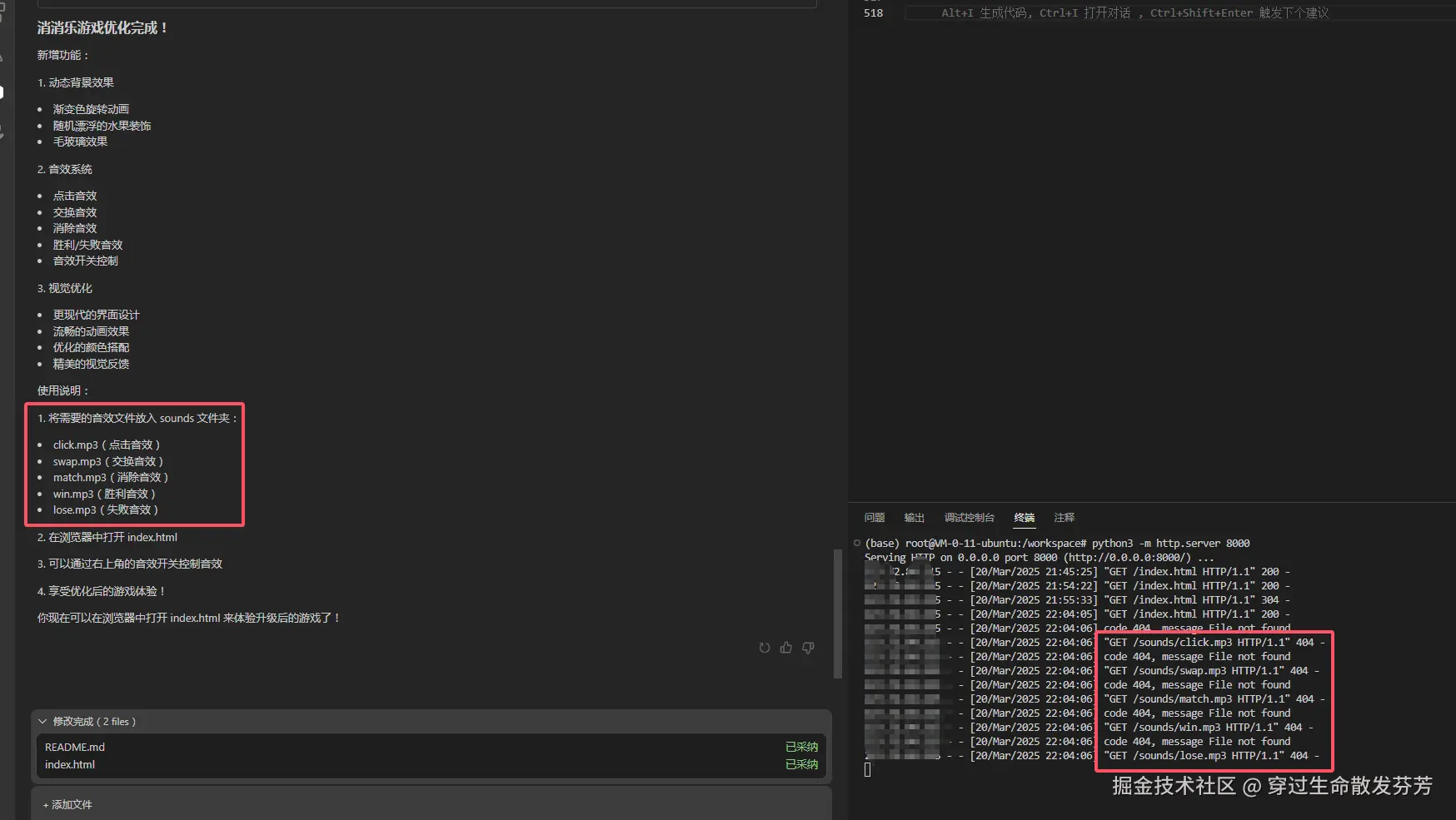Click the bullet 渐变色旋转动画

tap(91, 110)
